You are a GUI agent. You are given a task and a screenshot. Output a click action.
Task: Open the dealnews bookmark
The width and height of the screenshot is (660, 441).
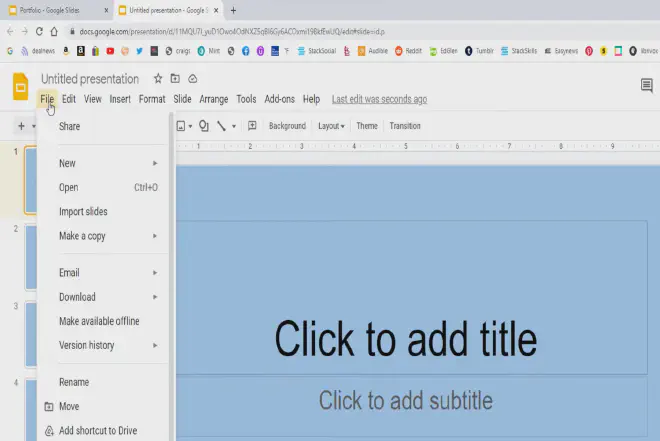pyautogui.click(x=38, y=51)
